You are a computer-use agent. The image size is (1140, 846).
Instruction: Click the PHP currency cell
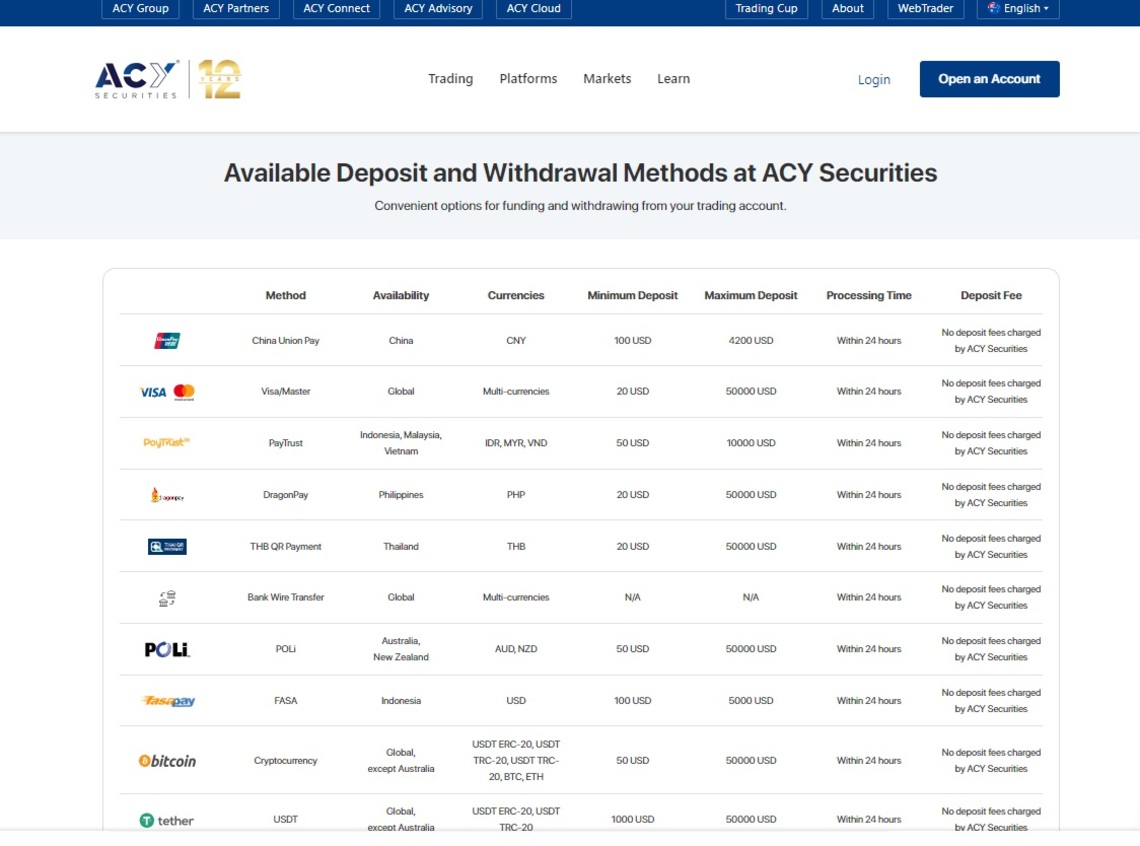(516, 494)
